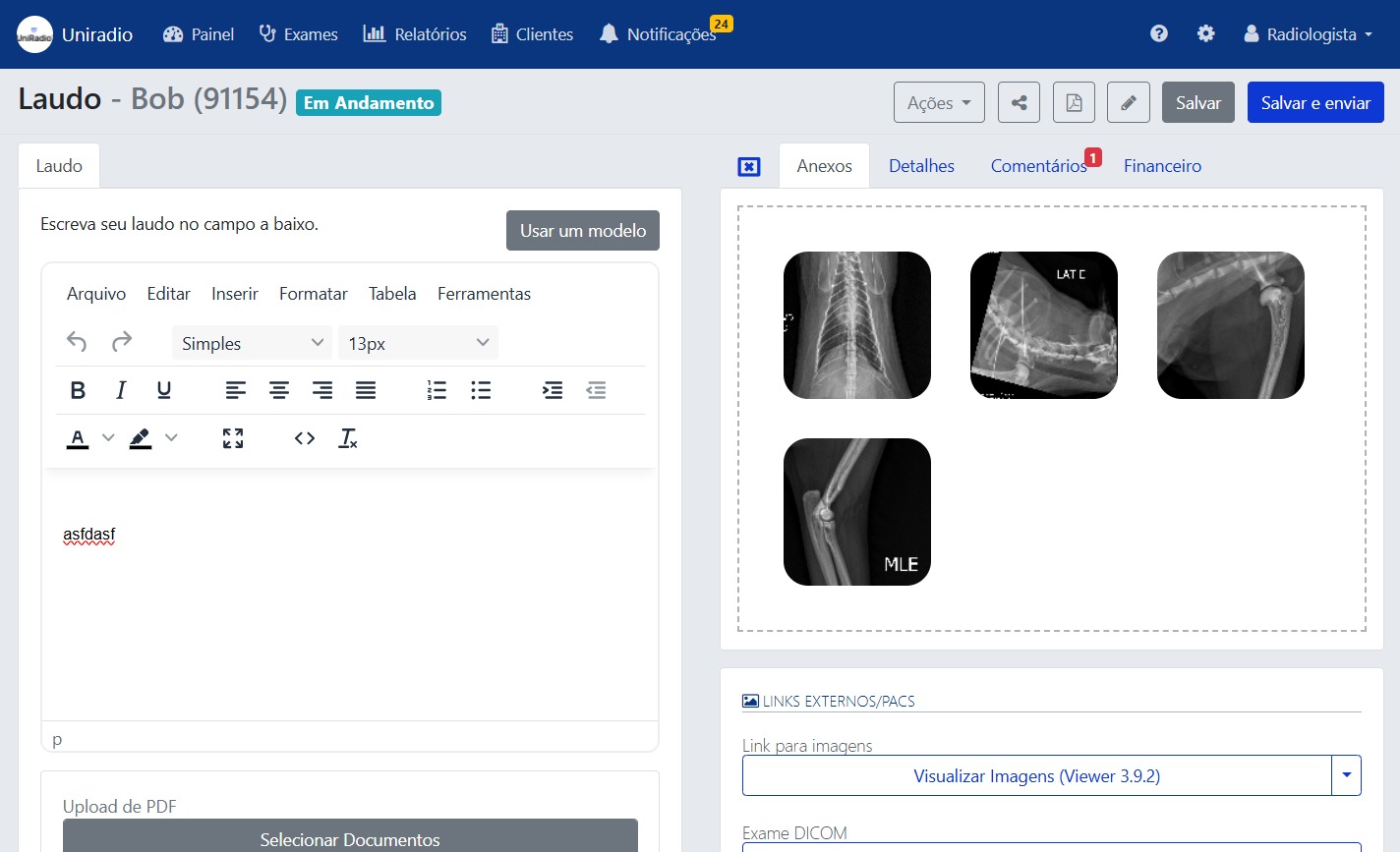
Task: Open the Formatar menu in the editor
Action: pyautogui.click(x=313, y=294)
